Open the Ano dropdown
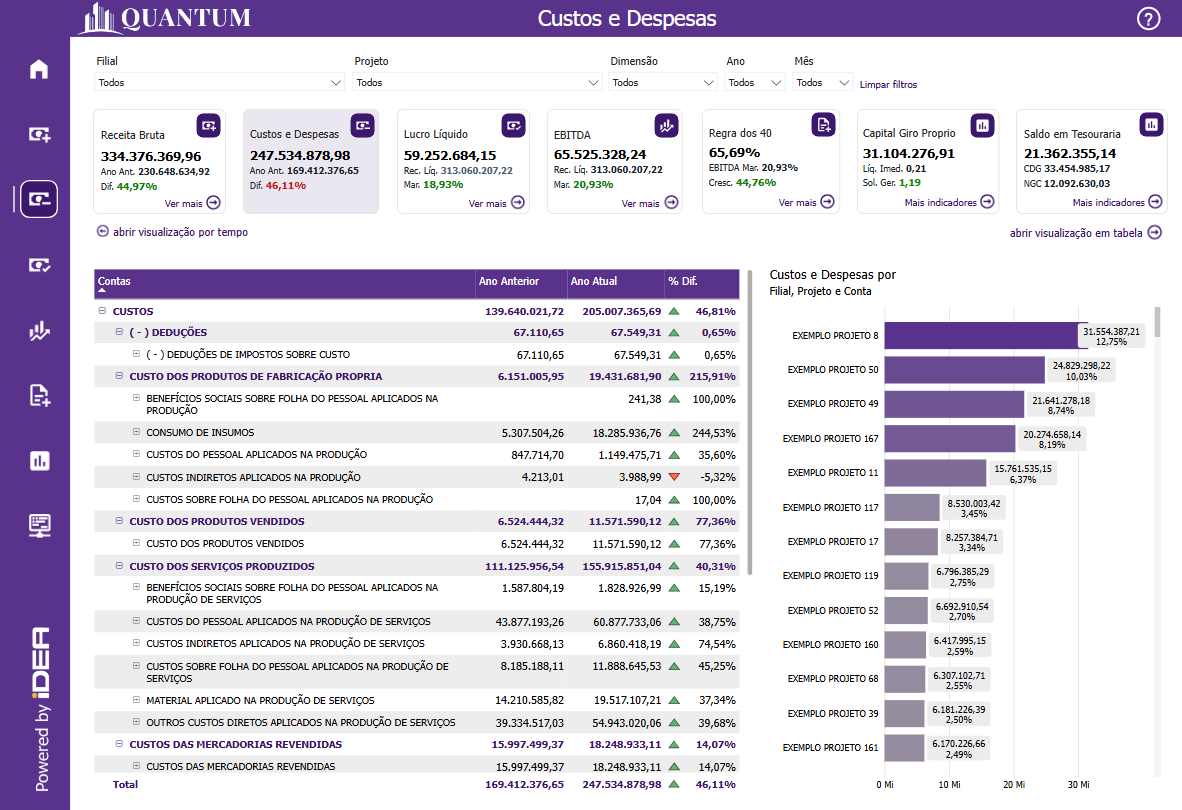 [x=755, y=83]
